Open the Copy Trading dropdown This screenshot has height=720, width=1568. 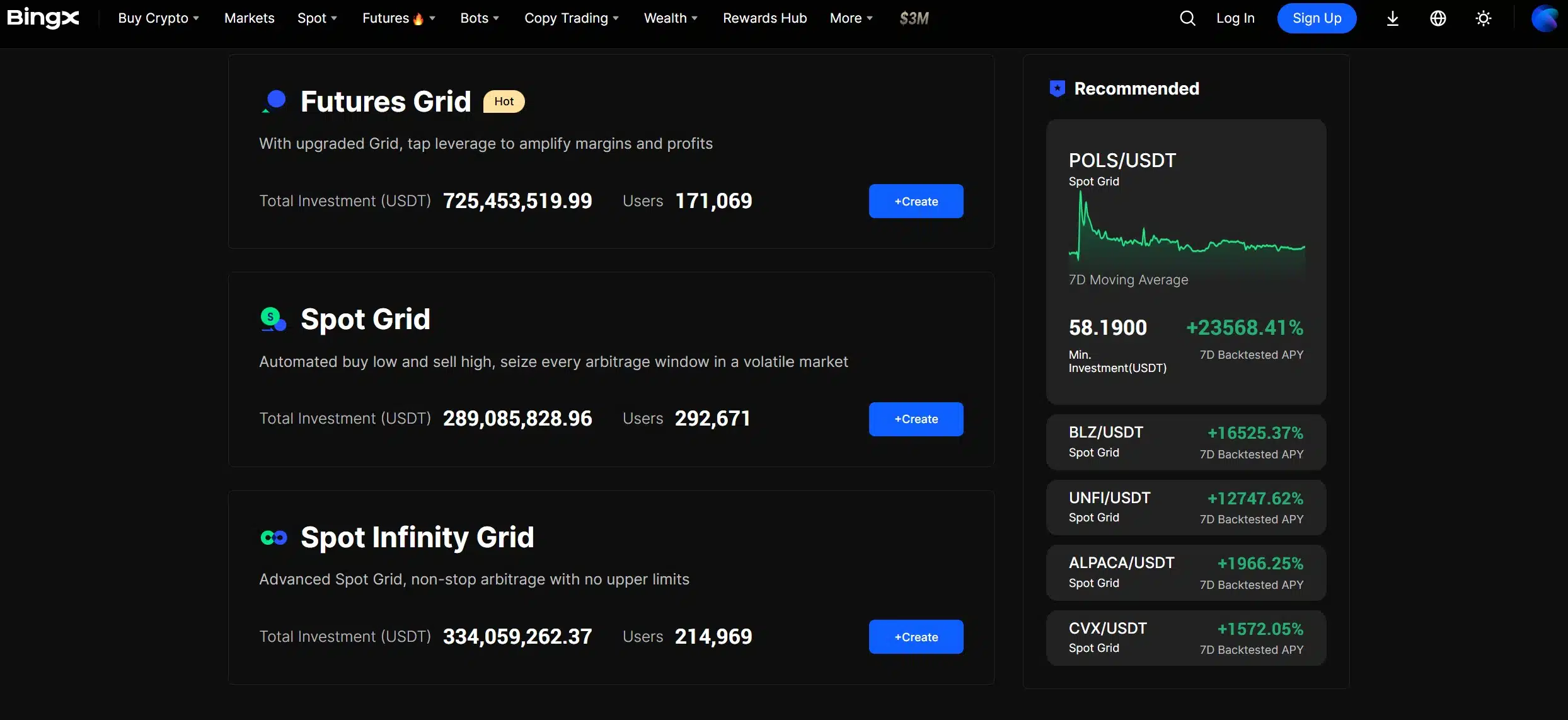(x=572, y=18)
